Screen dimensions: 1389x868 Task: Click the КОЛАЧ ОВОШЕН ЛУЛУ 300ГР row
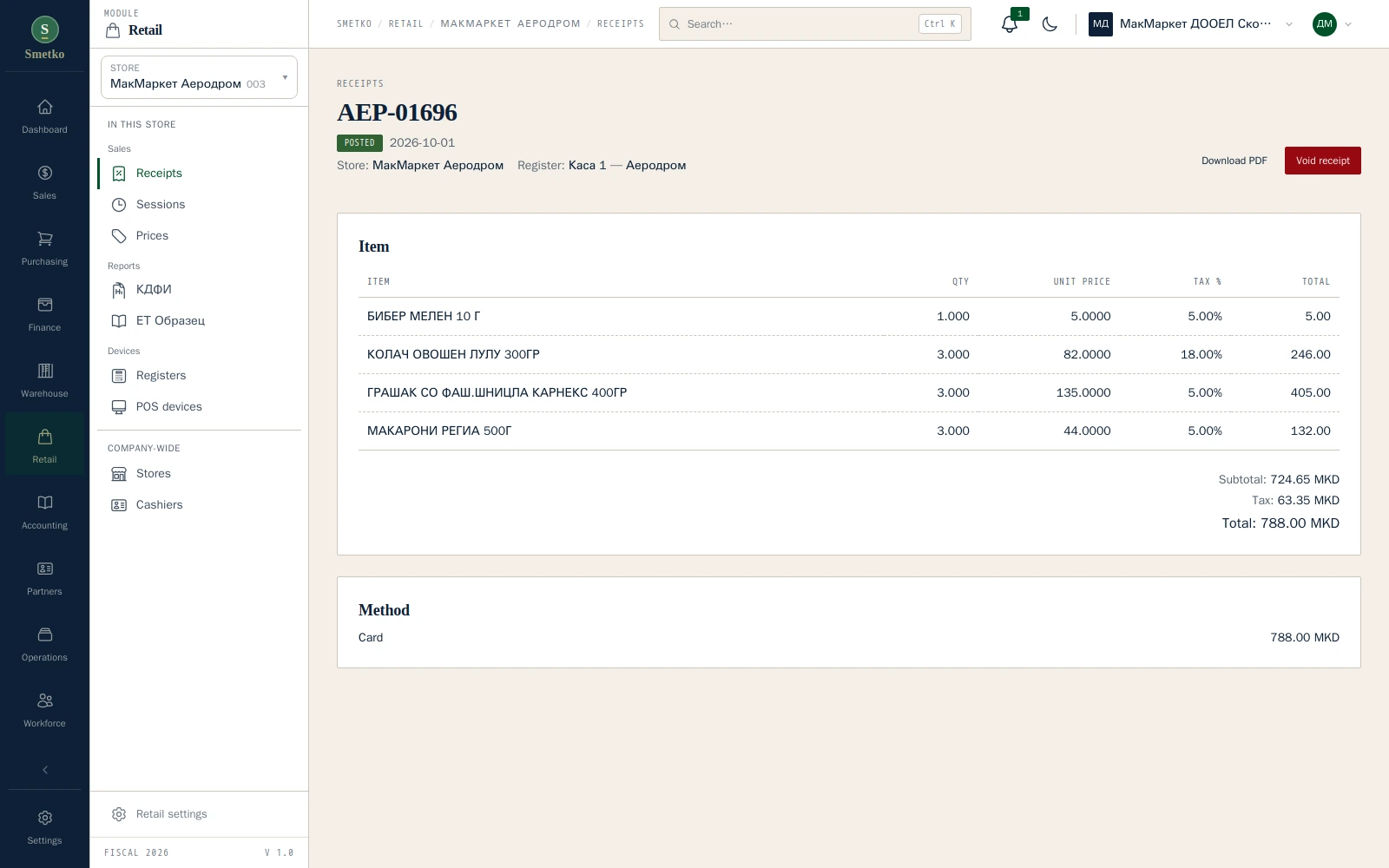tap(848, 355)
